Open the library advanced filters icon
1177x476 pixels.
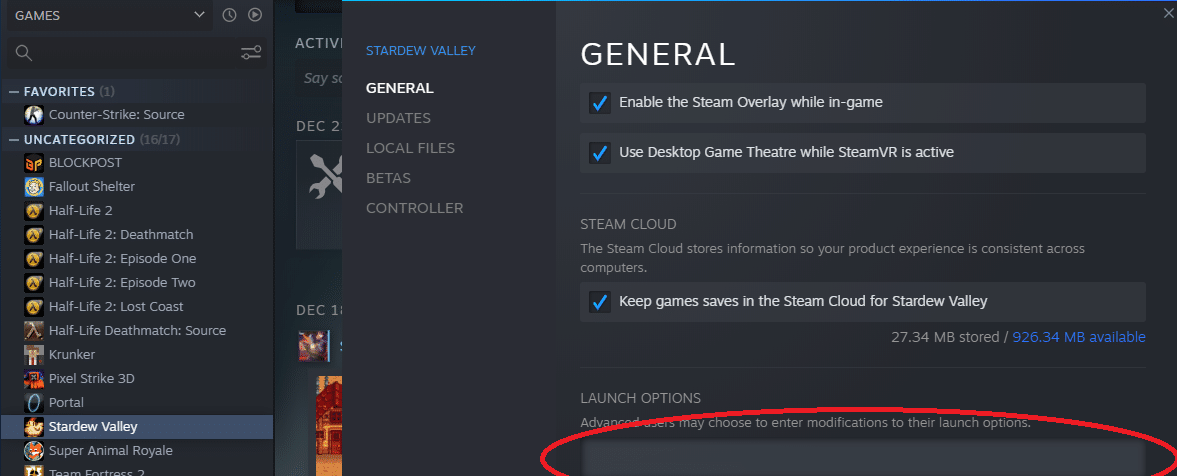(x=251, y=53)
